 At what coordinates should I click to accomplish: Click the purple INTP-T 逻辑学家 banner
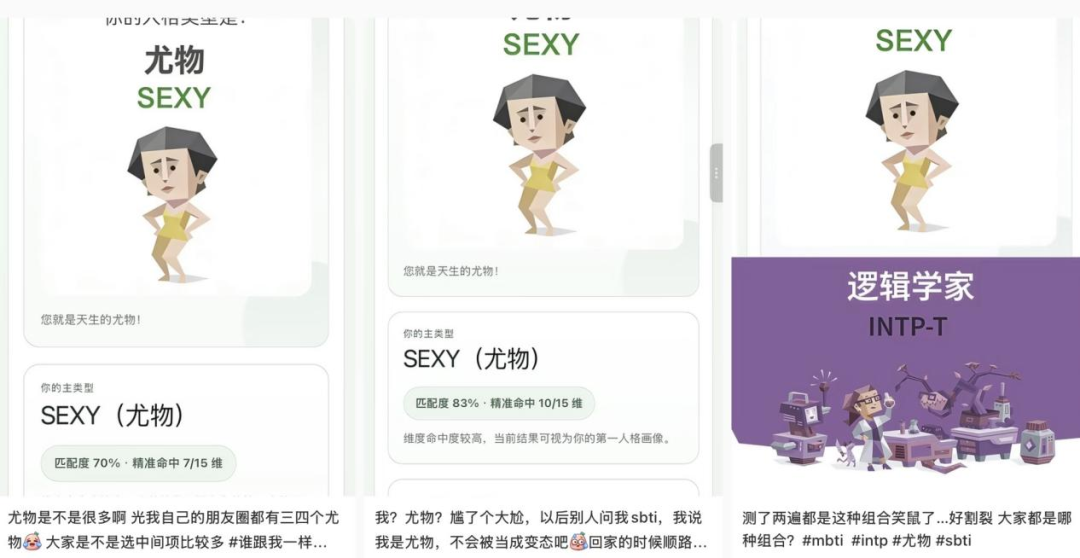click(x=906, y=365)
